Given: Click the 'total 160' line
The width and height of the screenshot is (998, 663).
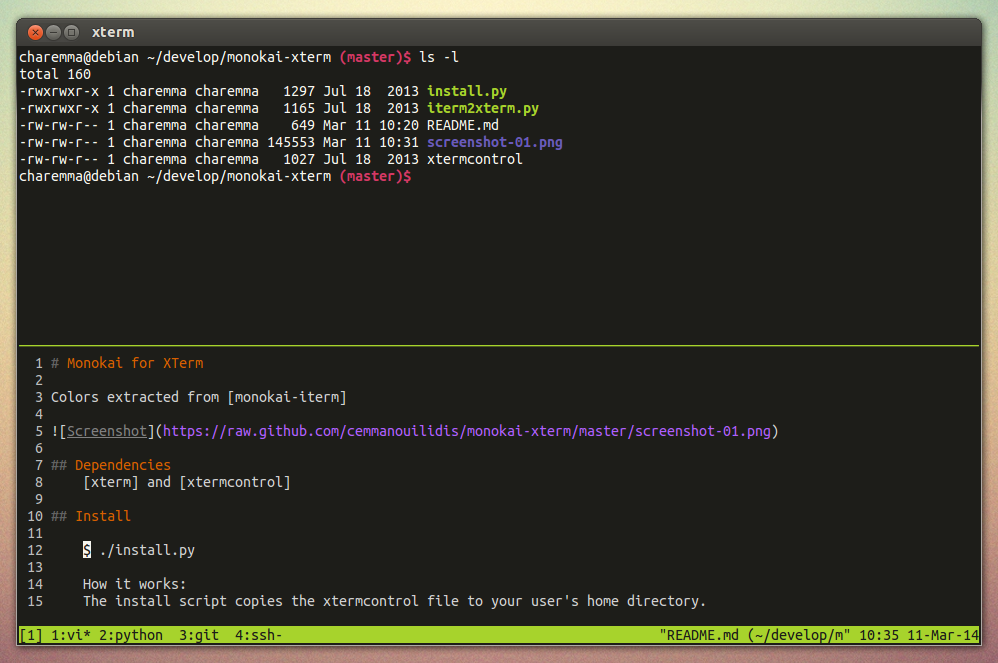Looking at the screenshot, I should pos(55,74).
